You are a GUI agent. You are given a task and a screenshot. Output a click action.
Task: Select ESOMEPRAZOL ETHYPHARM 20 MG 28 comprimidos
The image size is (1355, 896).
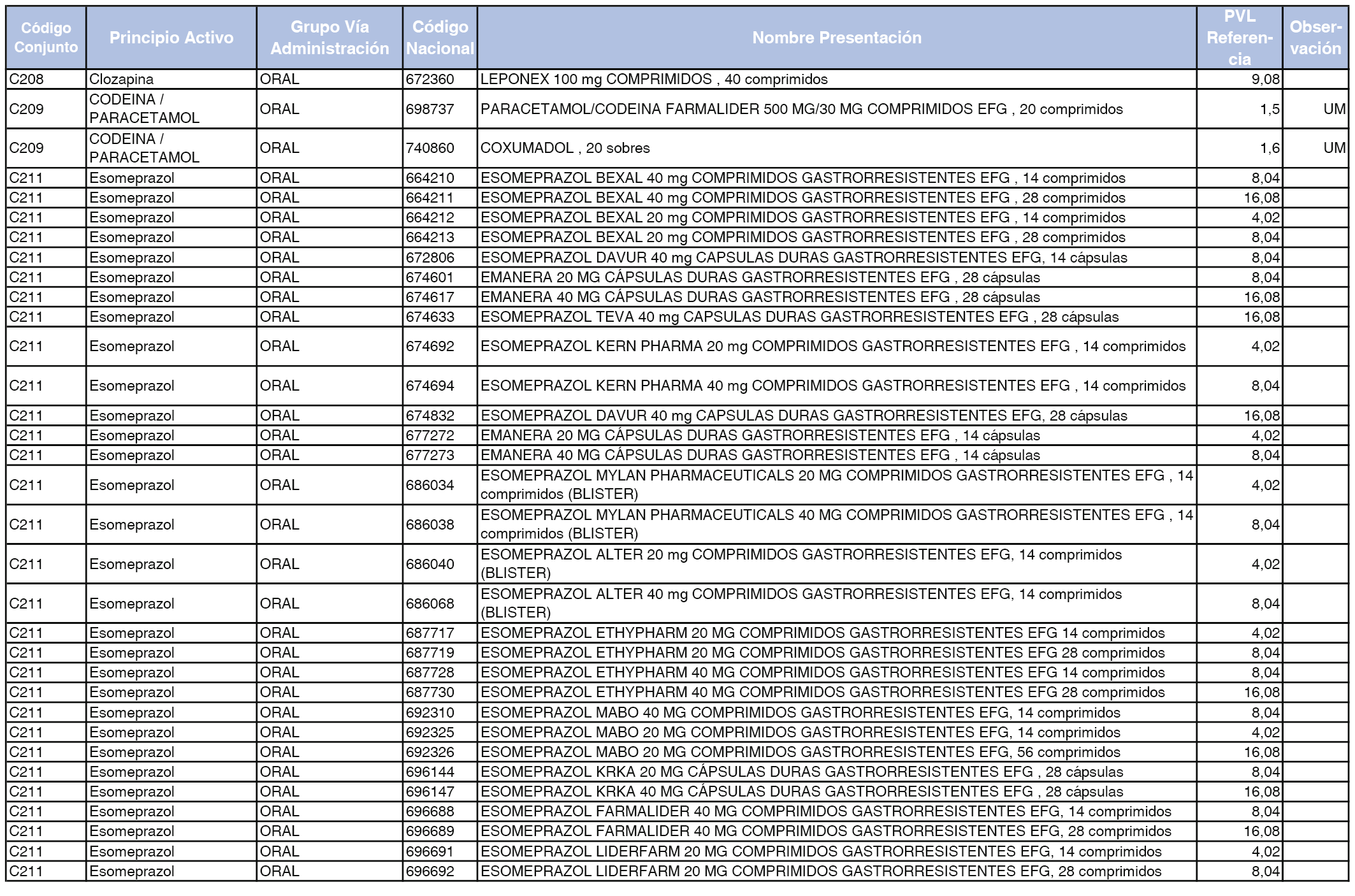[837, 653]
